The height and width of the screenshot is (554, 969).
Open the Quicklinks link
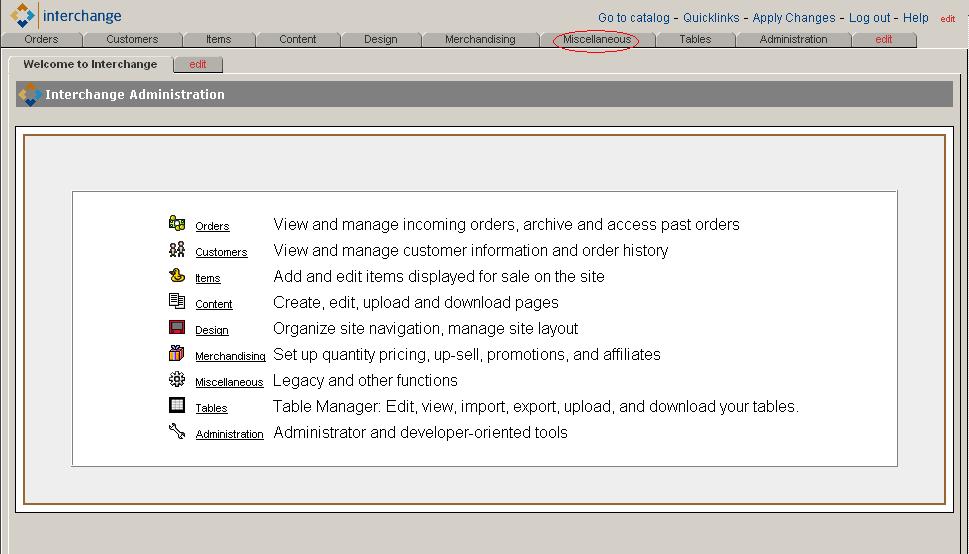(x=711, y=18)
